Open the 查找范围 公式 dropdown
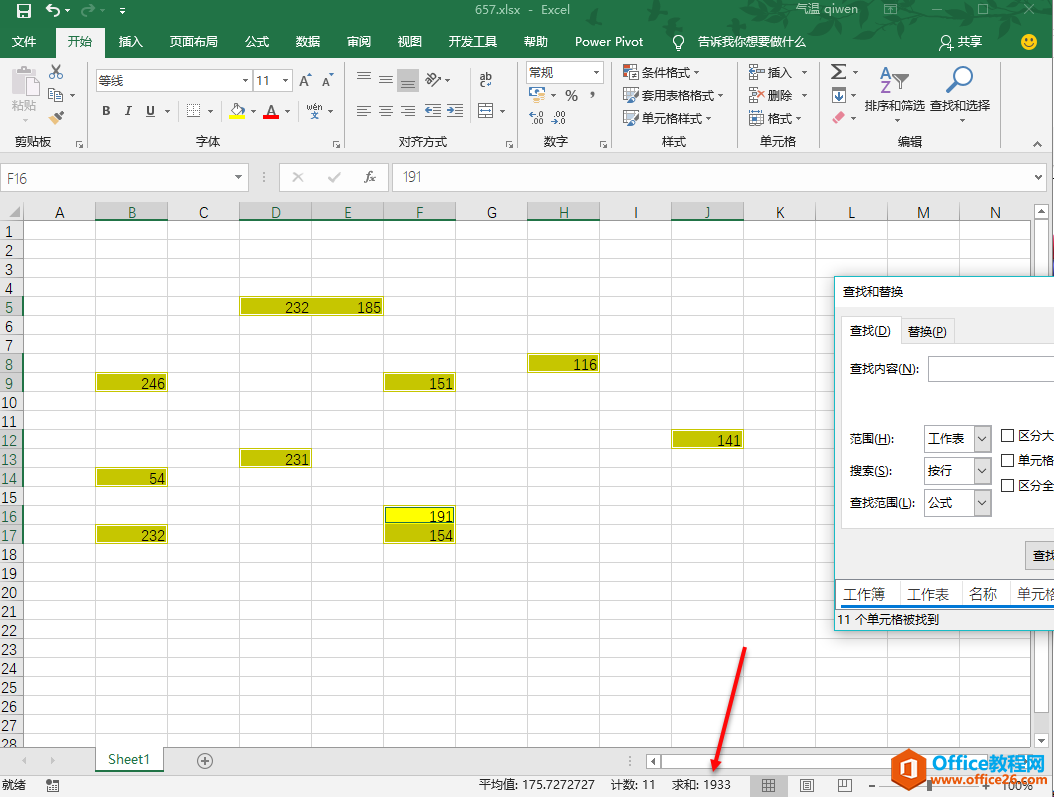The image size is (1054, 797). [x=982, y=503]
